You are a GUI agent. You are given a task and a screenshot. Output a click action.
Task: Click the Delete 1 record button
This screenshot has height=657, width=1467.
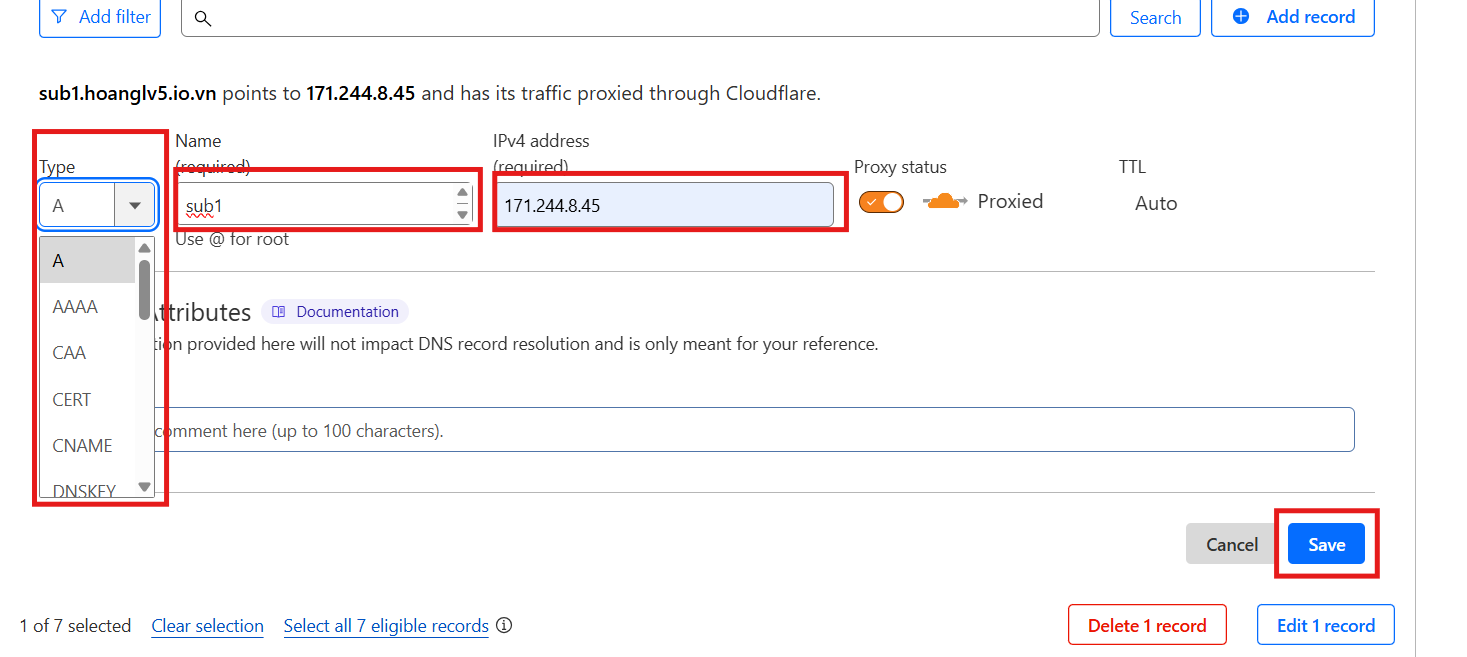pyautogui.click(x=1146, y=626)
